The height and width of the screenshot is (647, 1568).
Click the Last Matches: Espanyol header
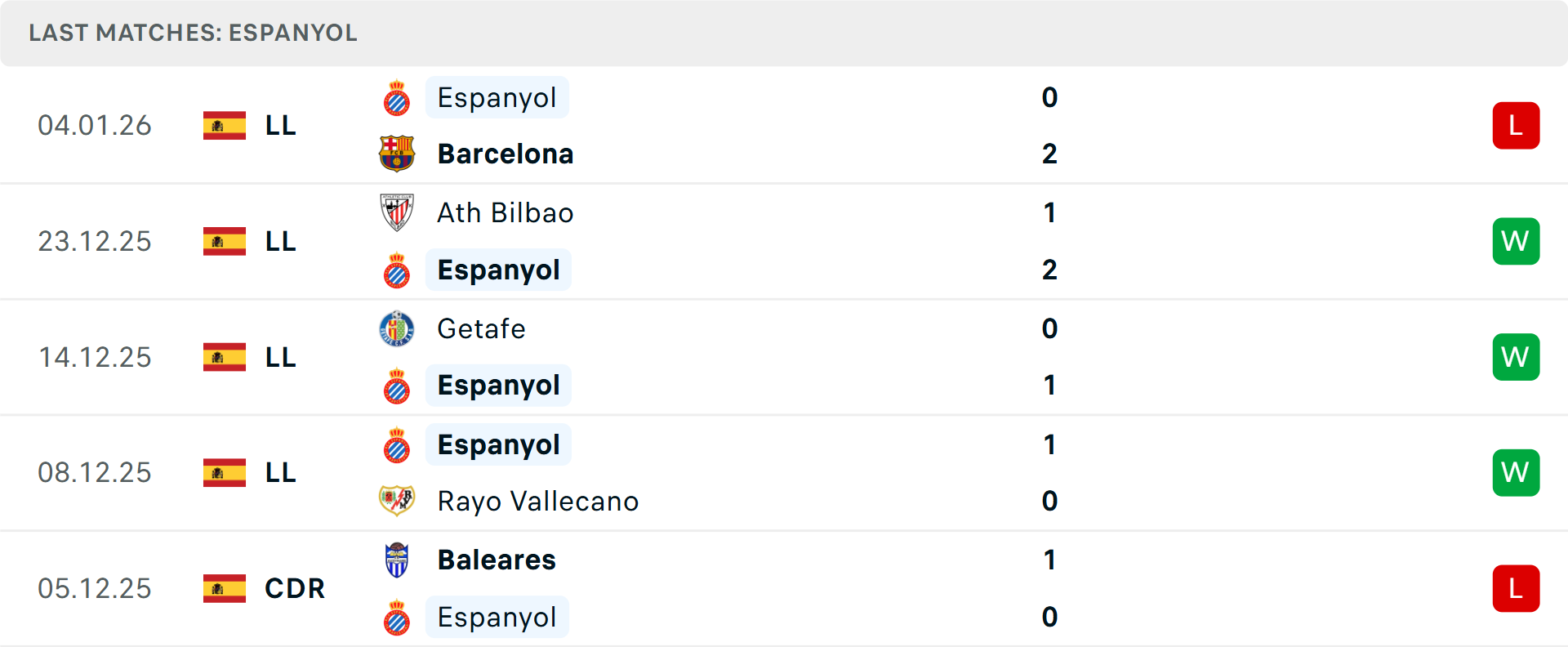[193, 33]
